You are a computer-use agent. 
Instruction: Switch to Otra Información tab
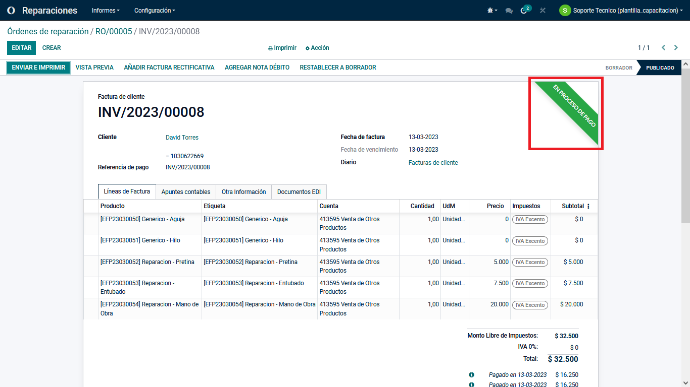(x=244, y=192)
